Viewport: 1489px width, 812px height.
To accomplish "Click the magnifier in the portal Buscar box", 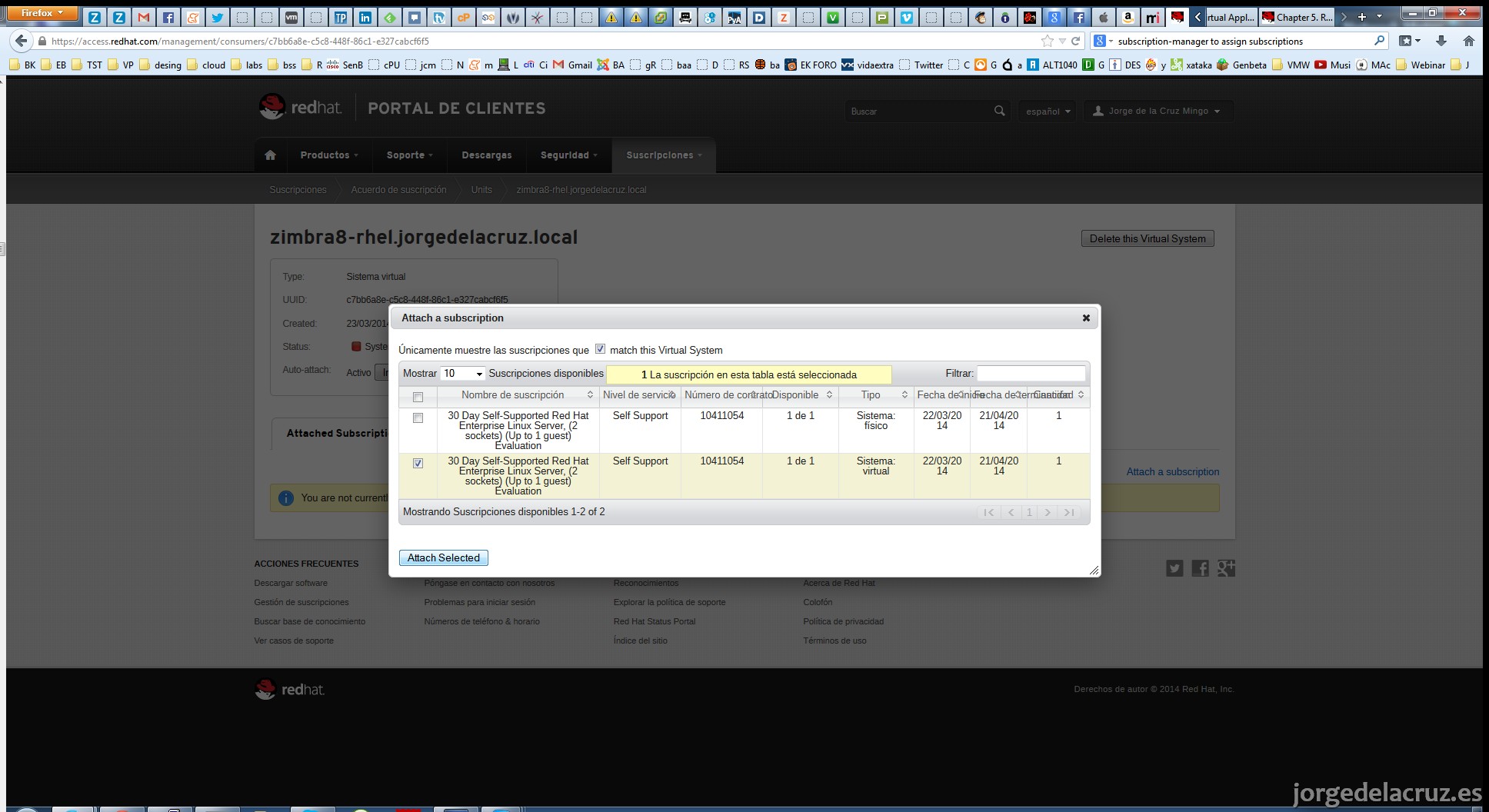I will (999, 111).
